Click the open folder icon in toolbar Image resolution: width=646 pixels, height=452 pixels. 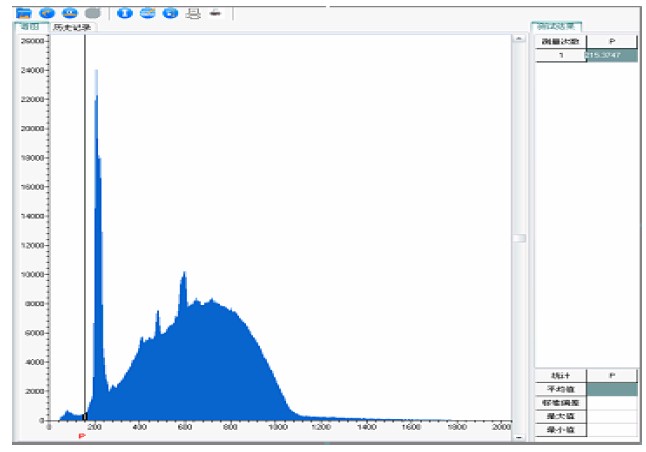[x=24, y=12]
